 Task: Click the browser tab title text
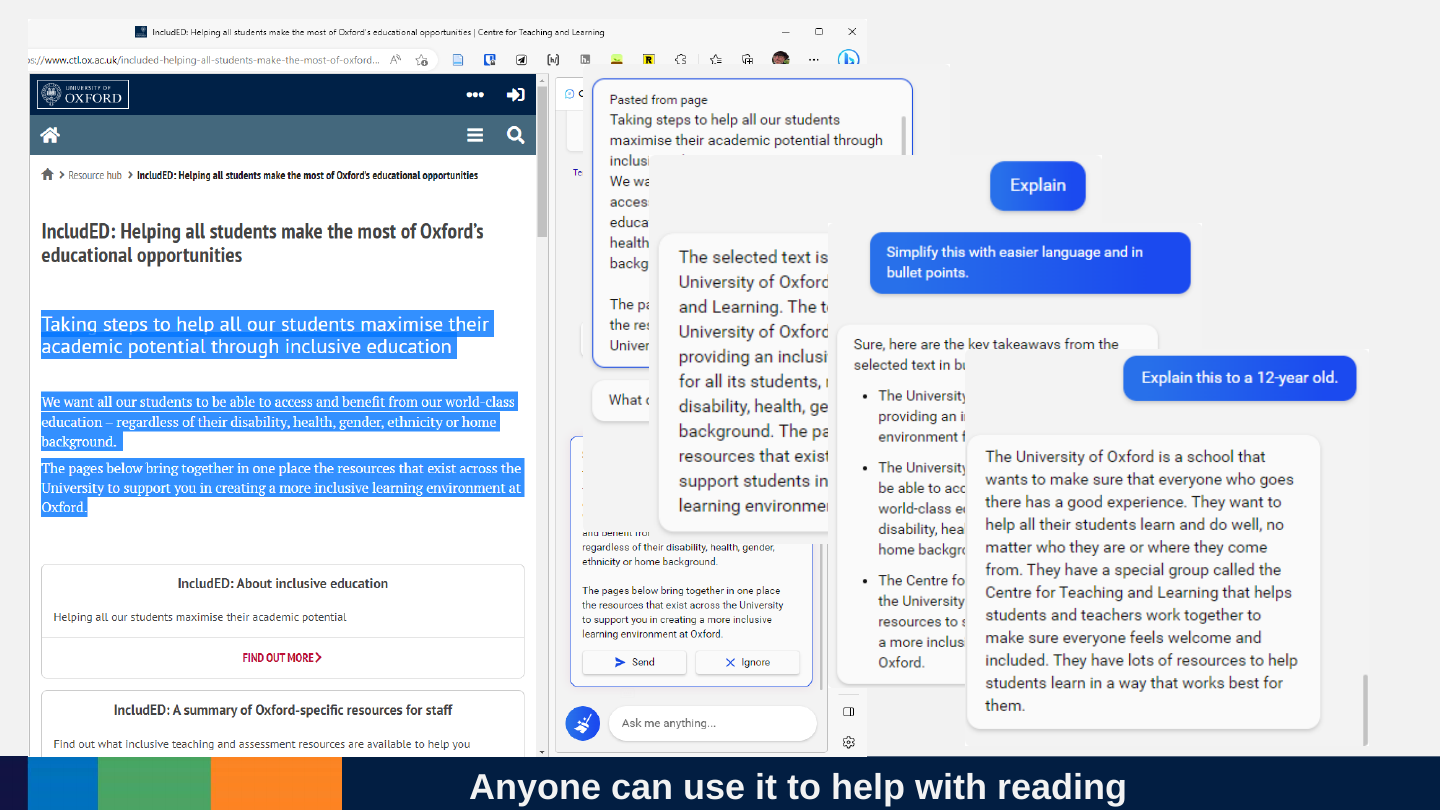378,32
